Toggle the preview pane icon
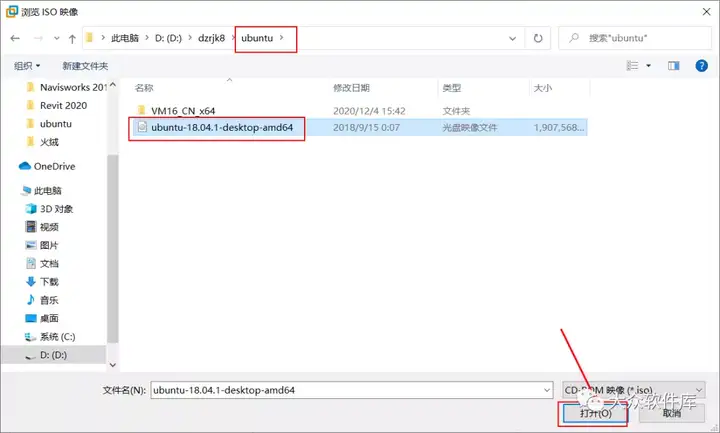The width and height of the screenshot is (720, 433). [x=673, y=66]
